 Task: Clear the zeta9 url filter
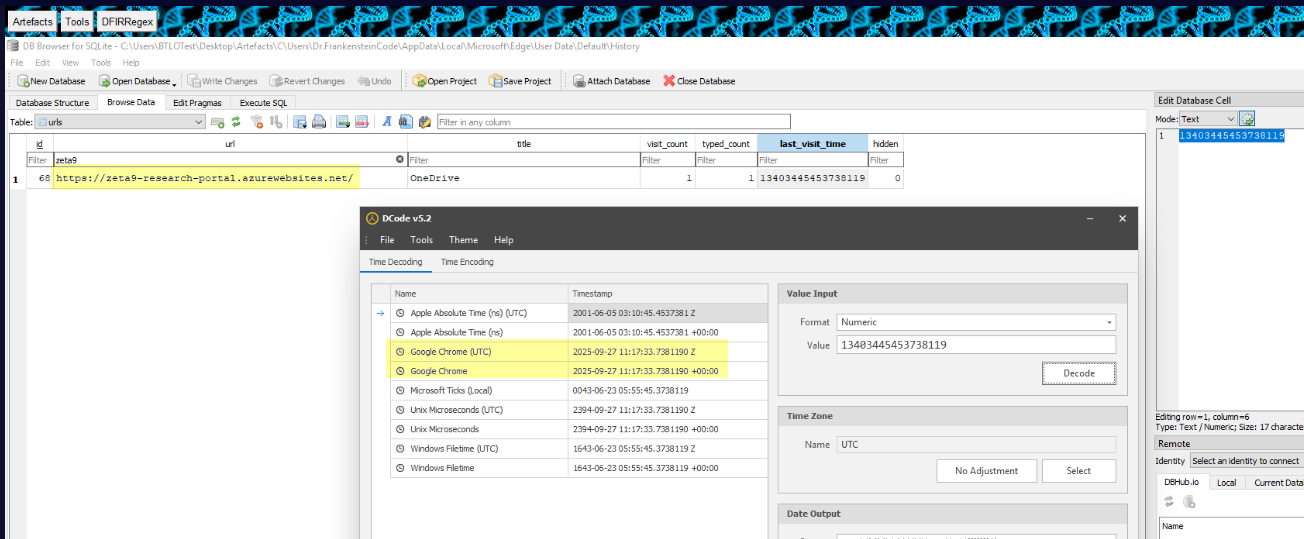(400, 159)
